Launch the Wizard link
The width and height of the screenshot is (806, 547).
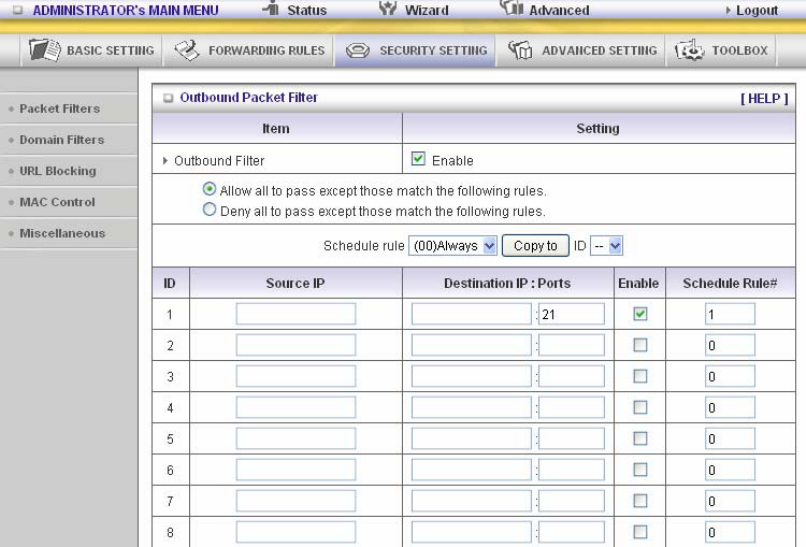(426, 10)
